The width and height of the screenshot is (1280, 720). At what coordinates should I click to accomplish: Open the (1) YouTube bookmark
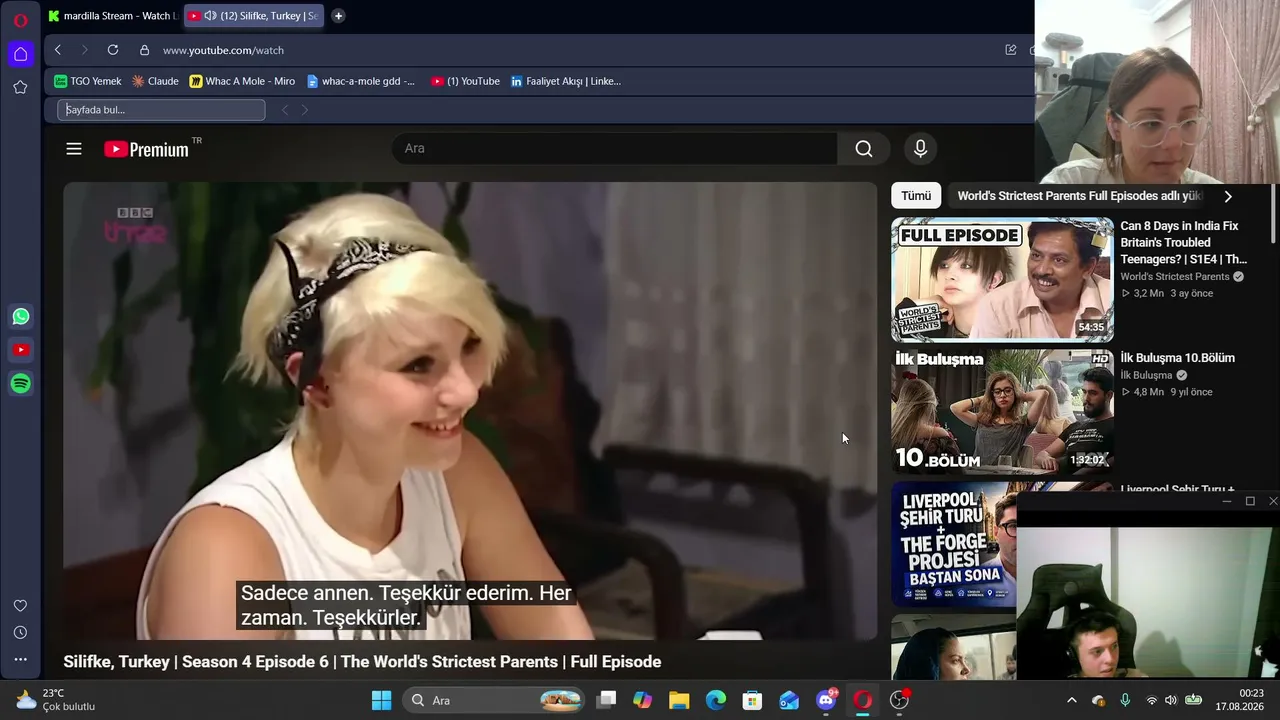465,81
